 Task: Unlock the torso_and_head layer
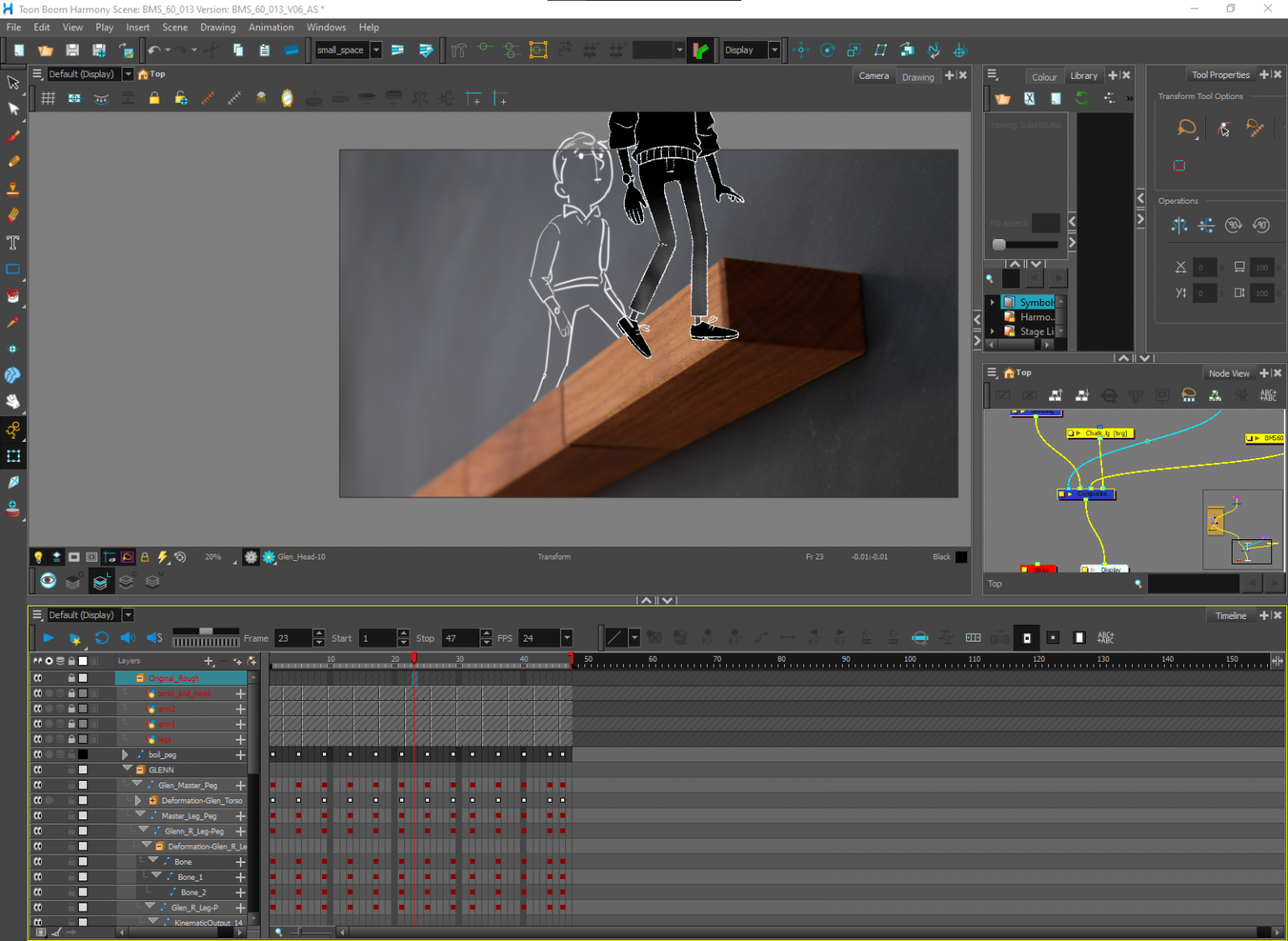click(x=71, y=694)
